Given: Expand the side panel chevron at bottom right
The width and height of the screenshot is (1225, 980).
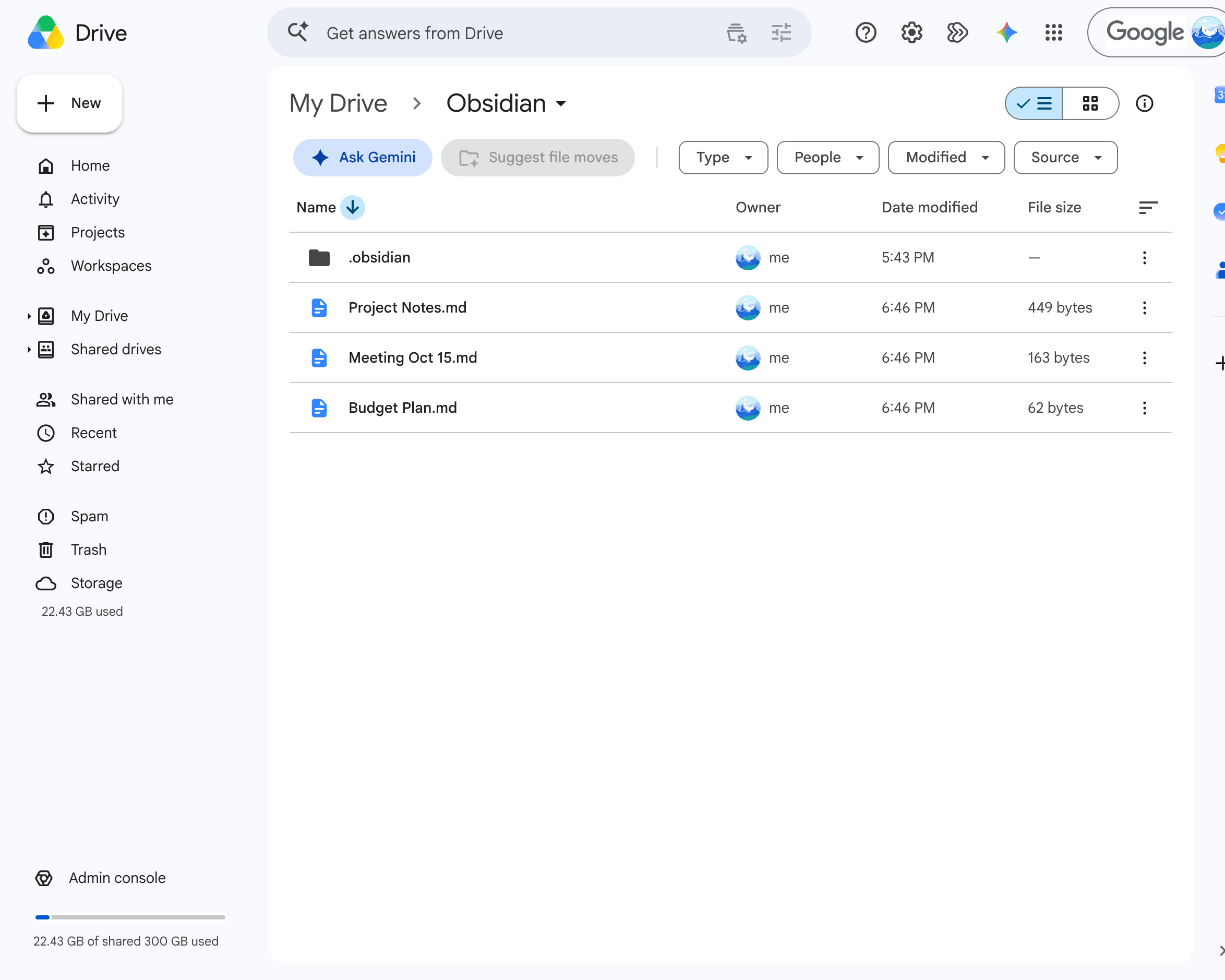Looking at the screenshot, I should click(x=1220, y=950).
